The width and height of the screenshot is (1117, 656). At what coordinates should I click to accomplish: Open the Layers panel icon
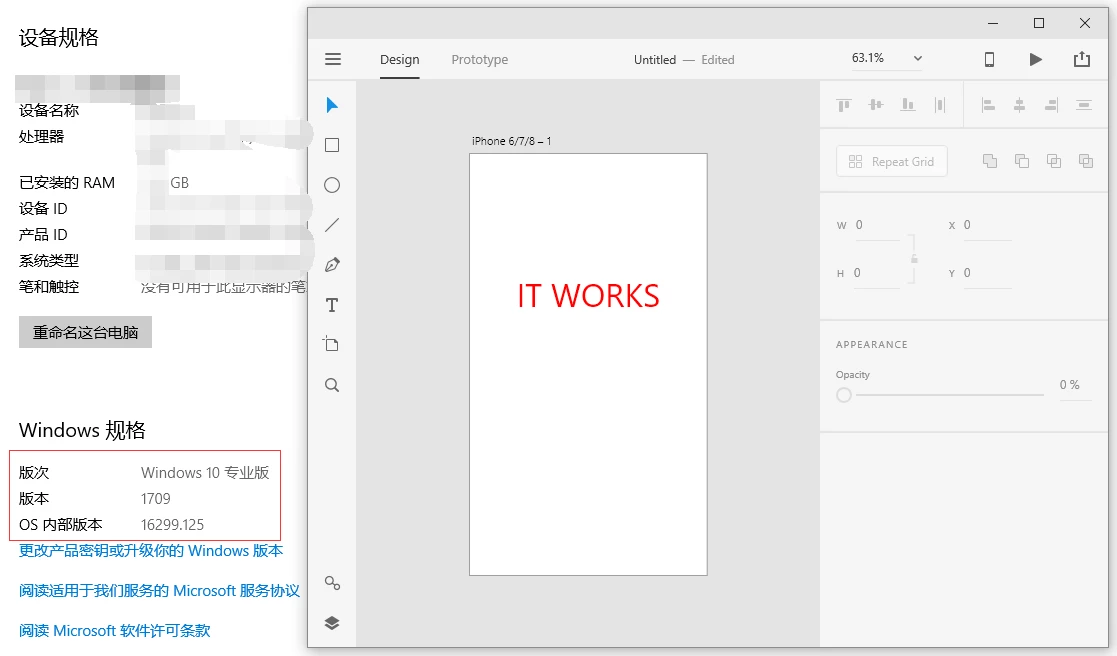pyautogui.click(x=332, y=623)
